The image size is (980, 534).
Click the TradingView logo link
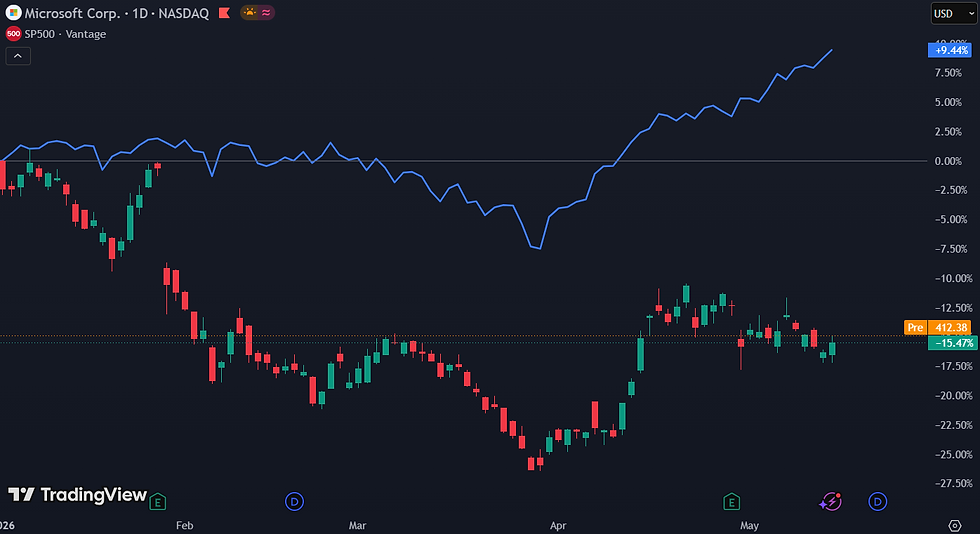[x=78, y=495]
